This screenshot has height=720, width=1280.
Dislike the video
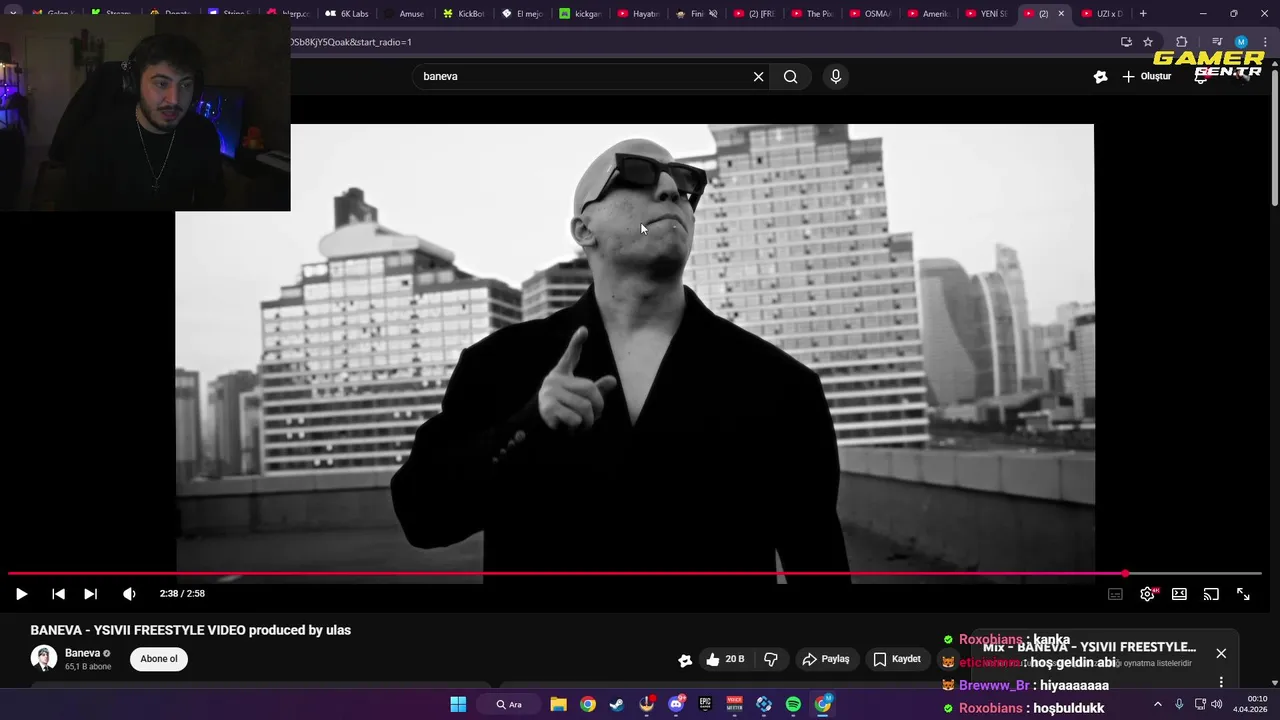coord(771,659)
